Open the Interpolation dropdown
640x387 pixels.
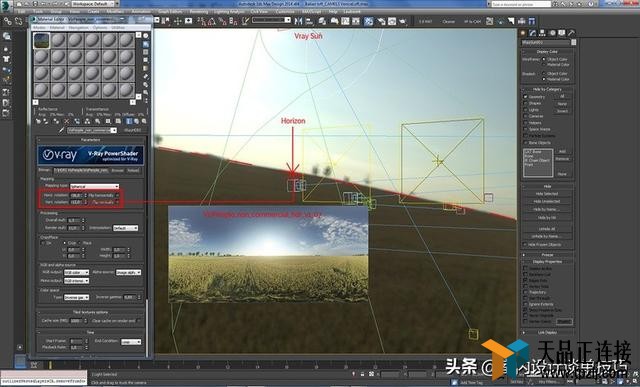[x=125, y=228]
